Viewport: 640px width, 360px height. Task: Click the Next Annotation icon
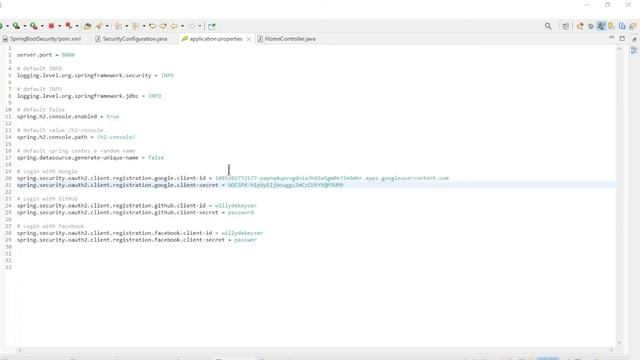click(x=118, y=26)
